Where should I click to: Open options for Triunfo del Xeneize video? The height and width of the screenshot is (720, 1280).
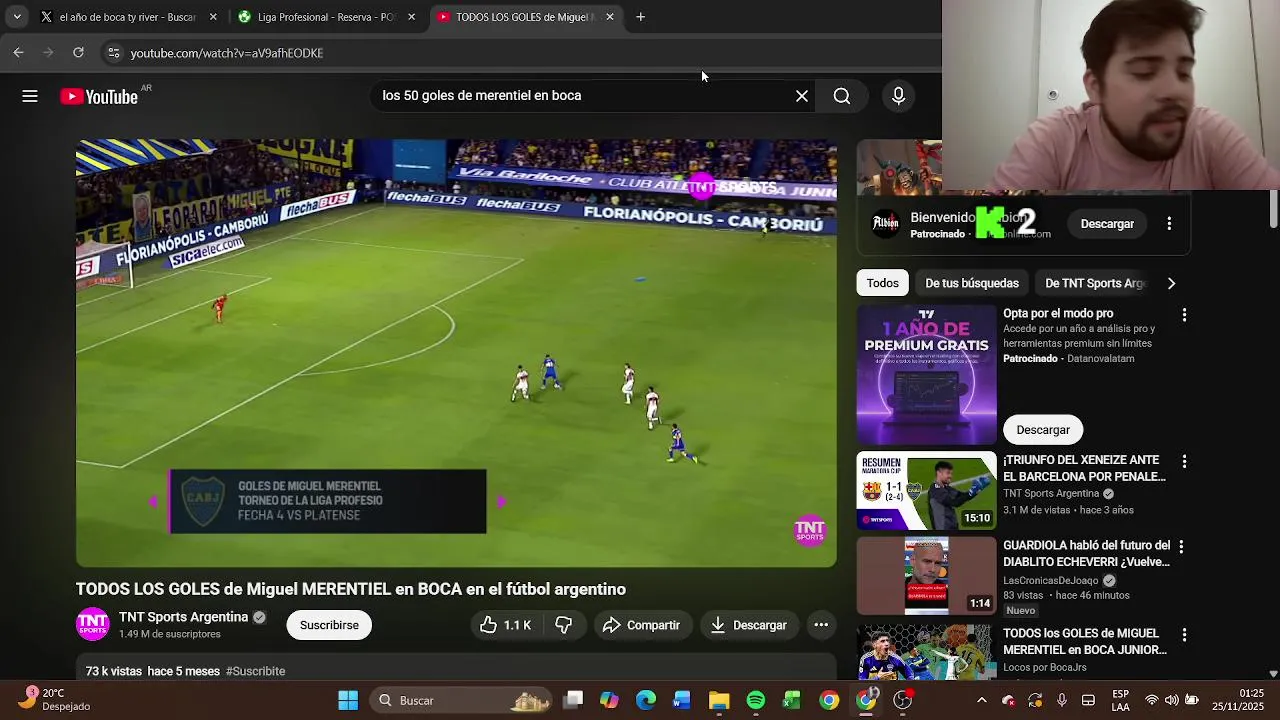(x=1184, y=462)
